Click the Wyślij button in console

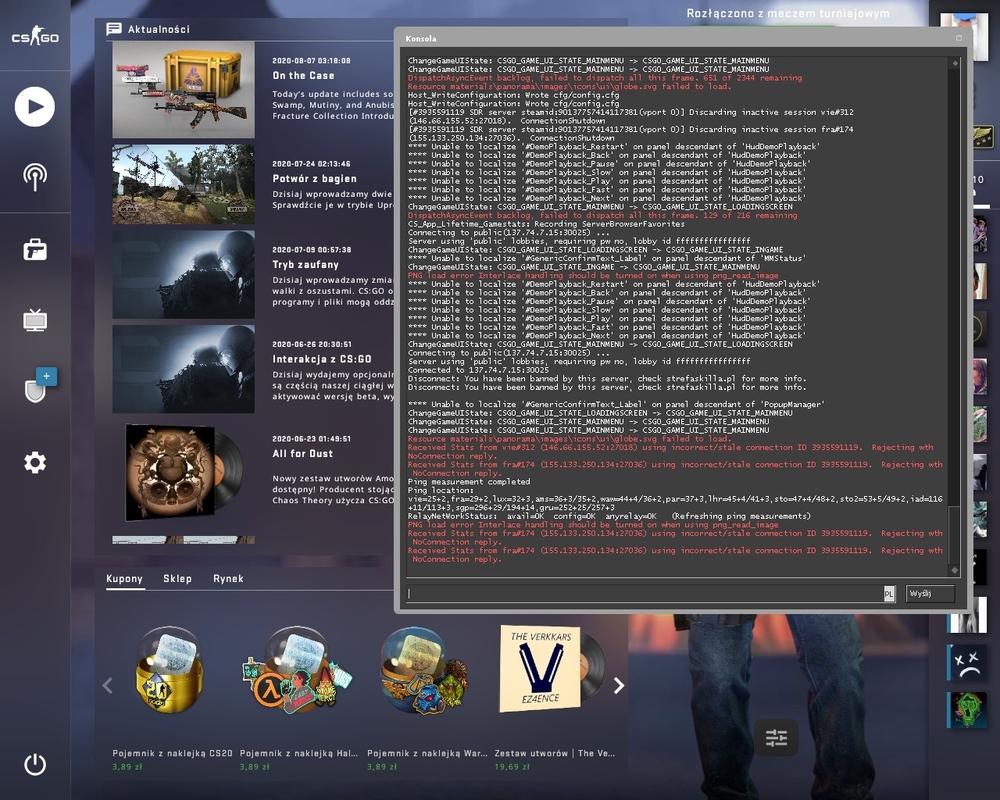pos(930,594)
